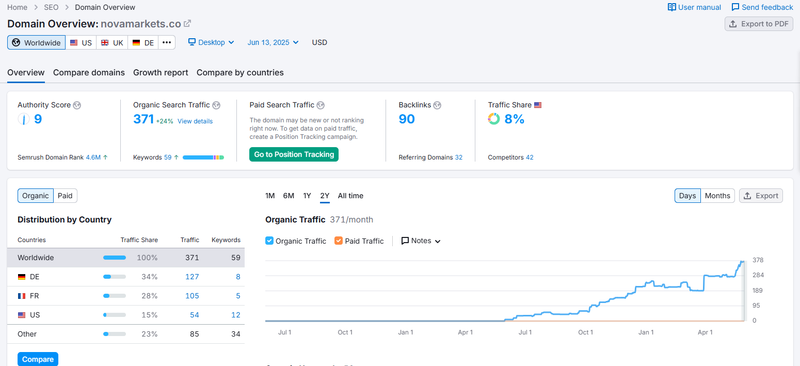Click the globe icon in Worldwide button
The image size is (800, 366).
(x=16, y=43)
